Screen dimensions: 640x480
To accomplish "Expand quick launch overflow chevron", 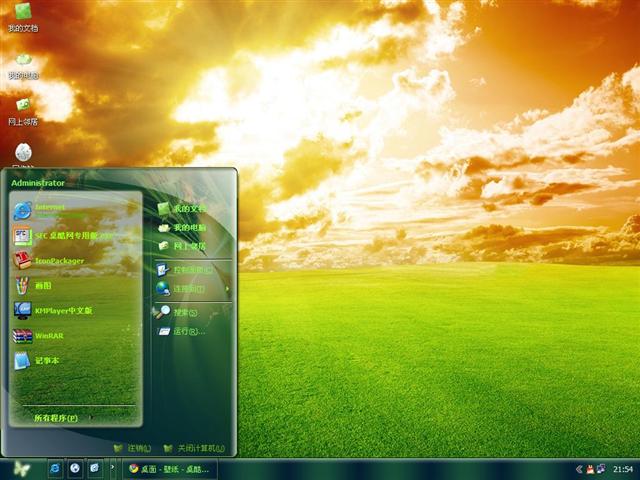I will coord(113,467).
